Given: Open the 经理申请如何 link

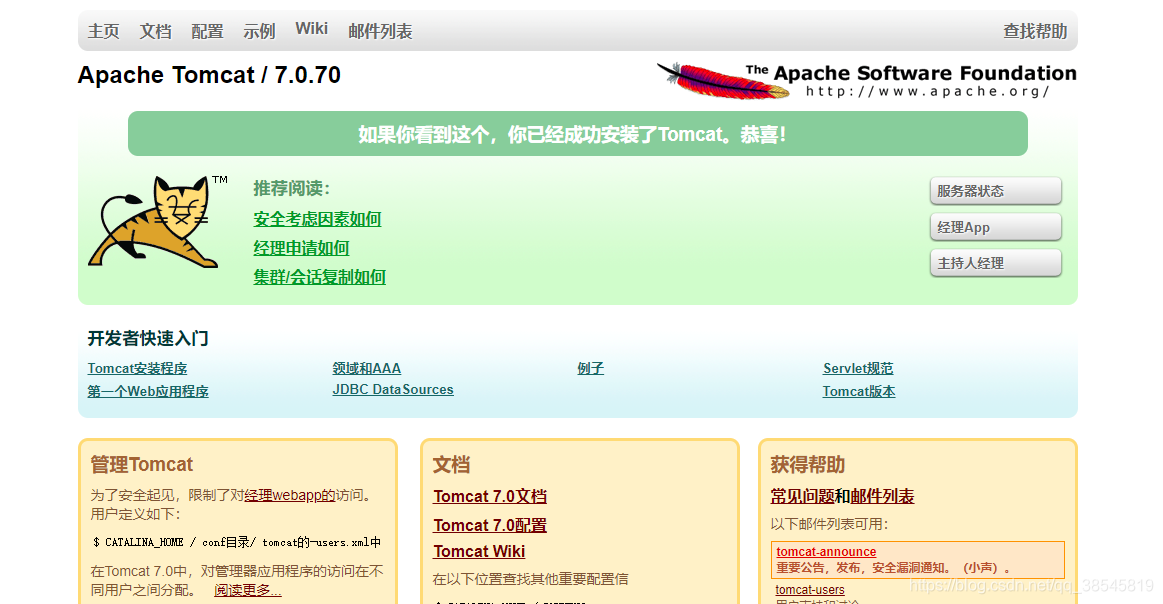Looking at the screenshot, I should 300,248.
